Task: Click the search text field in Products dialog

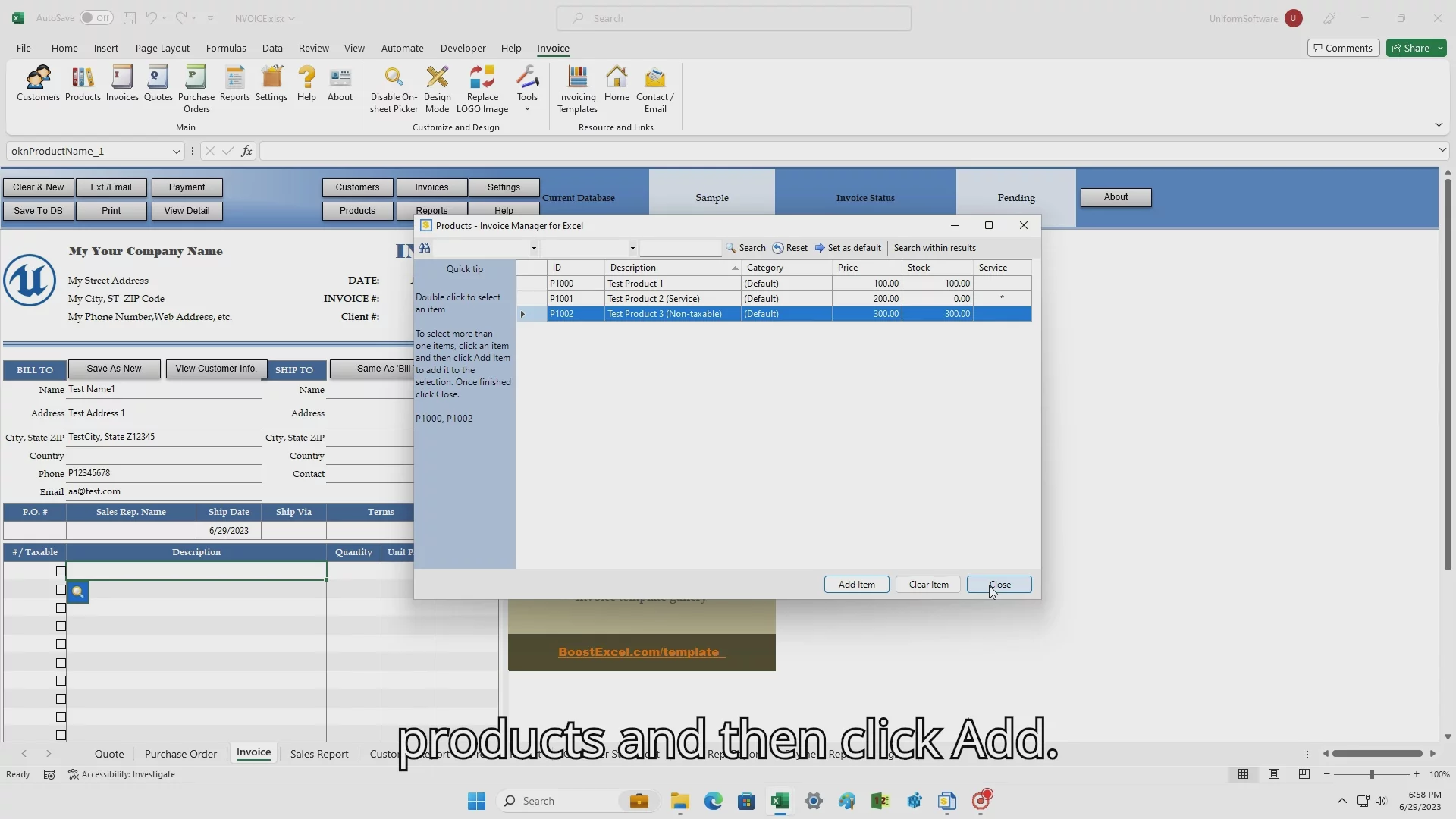Action: pos(680,248)
